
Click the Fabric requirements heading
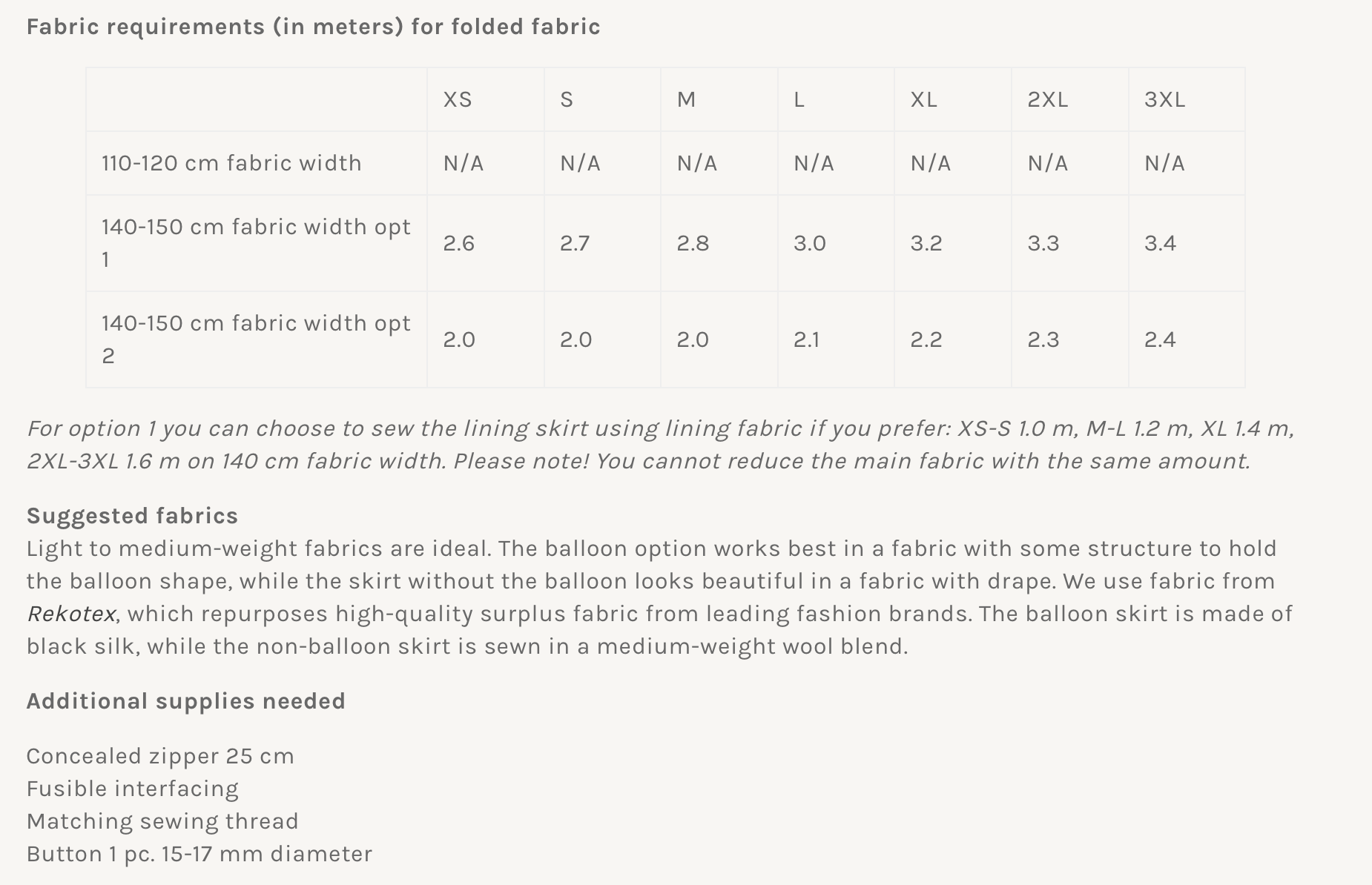point(313,27)
